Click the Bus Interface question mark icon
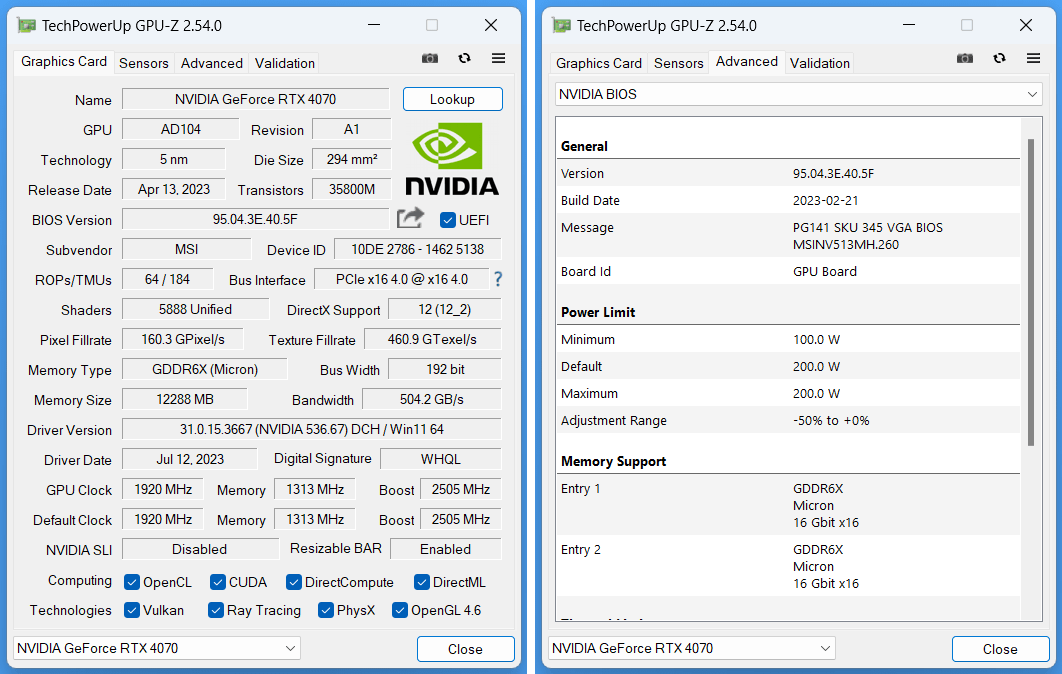 point(498,279)
